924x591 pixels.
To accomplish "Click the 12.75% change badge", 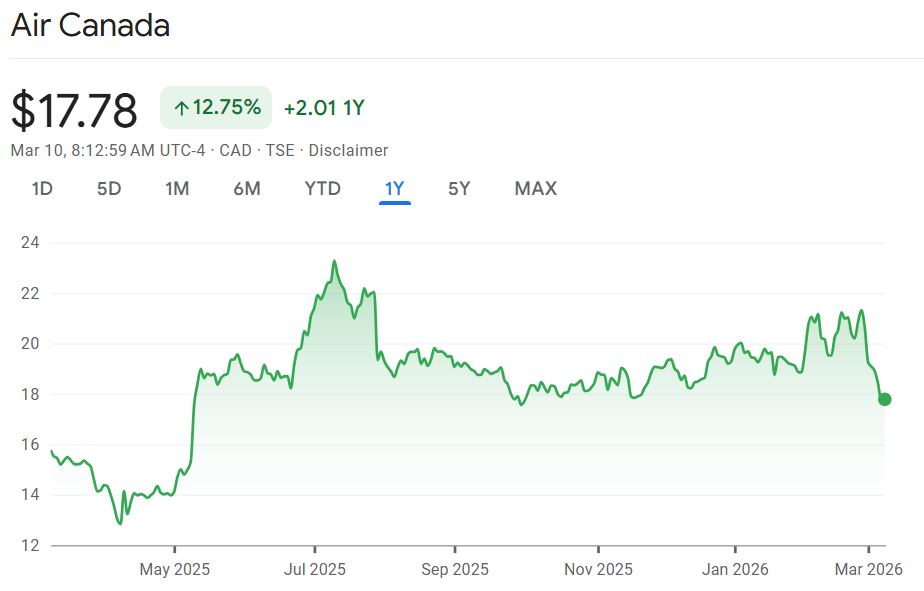I will [x=216, y=108].
